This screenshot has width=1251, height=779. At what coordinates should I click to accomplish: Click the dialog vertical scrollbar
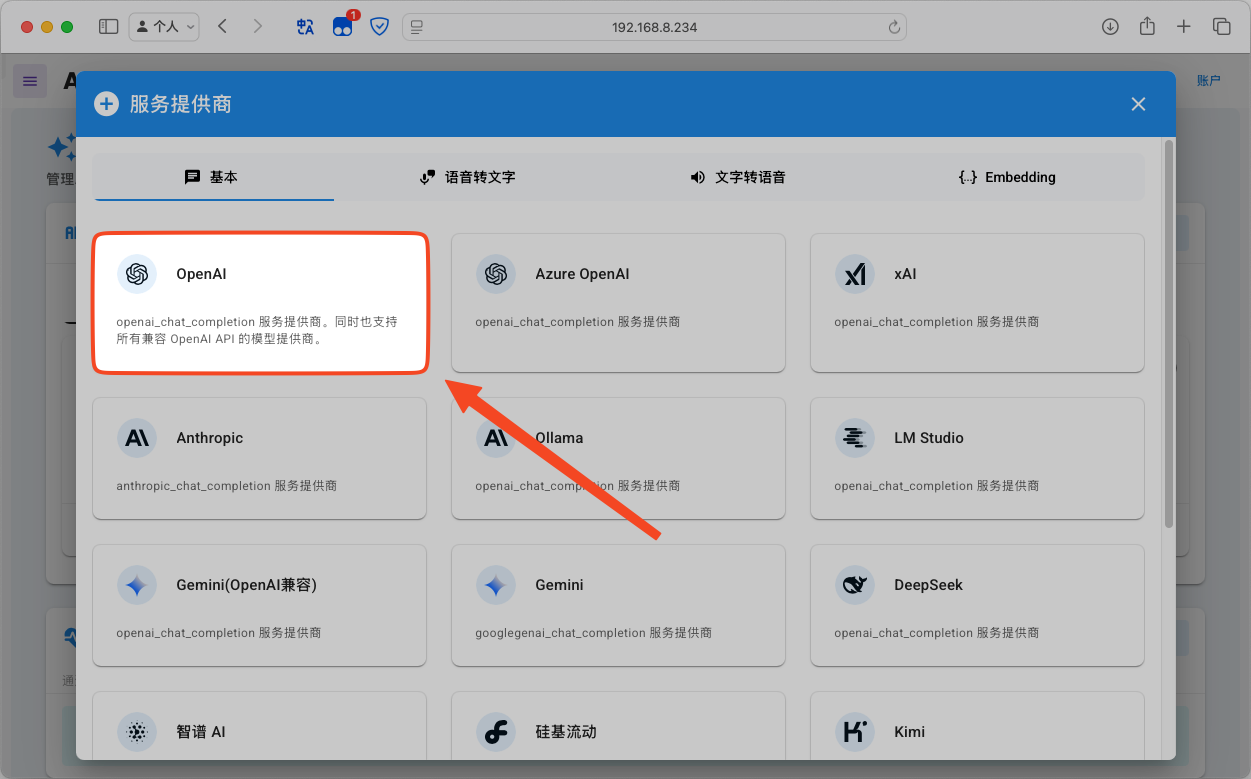(x=1168, y=334)
